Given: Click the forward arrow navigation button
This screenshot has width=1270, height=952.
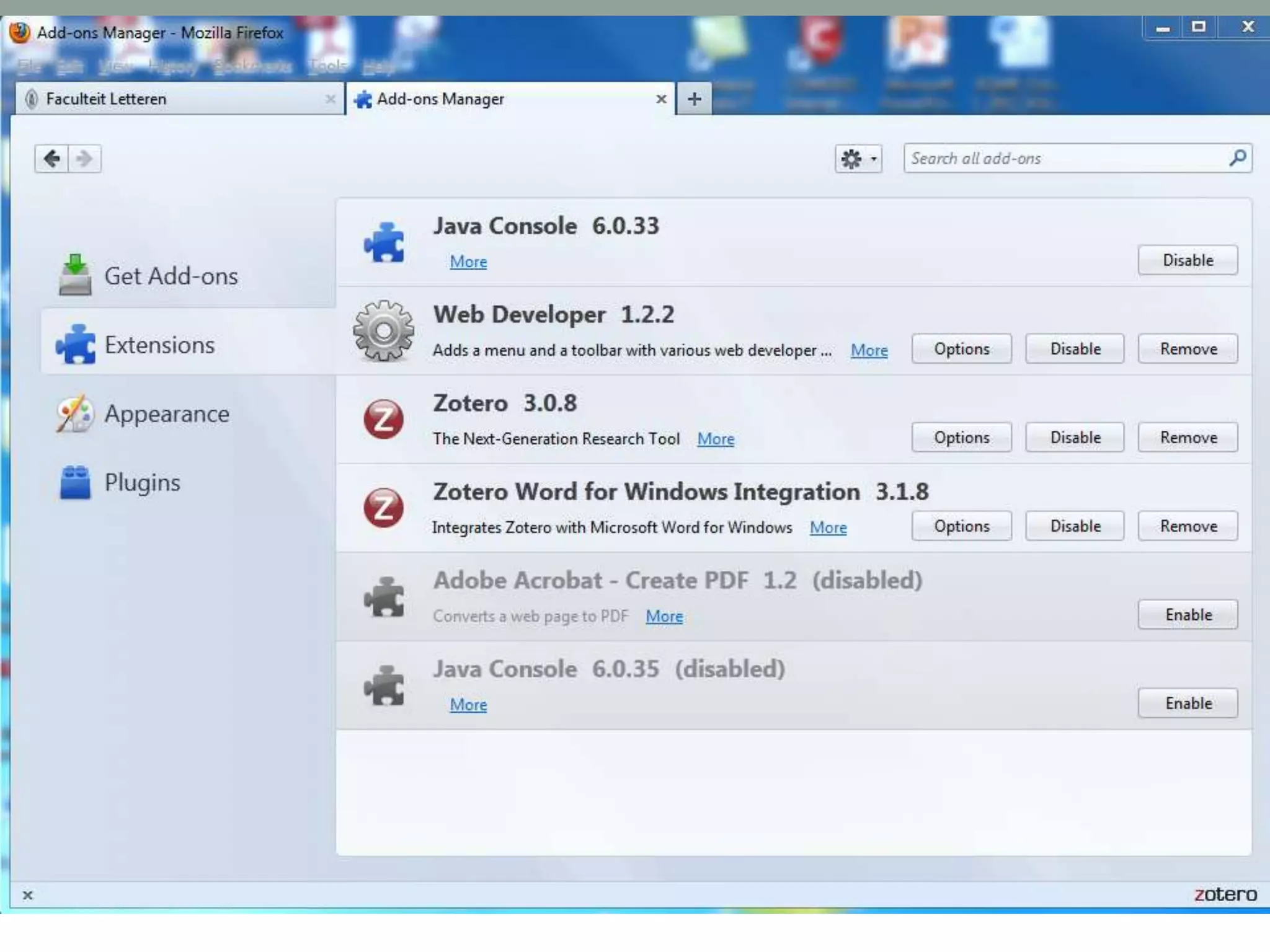Looking at the screenshot, I should [85, 159].
